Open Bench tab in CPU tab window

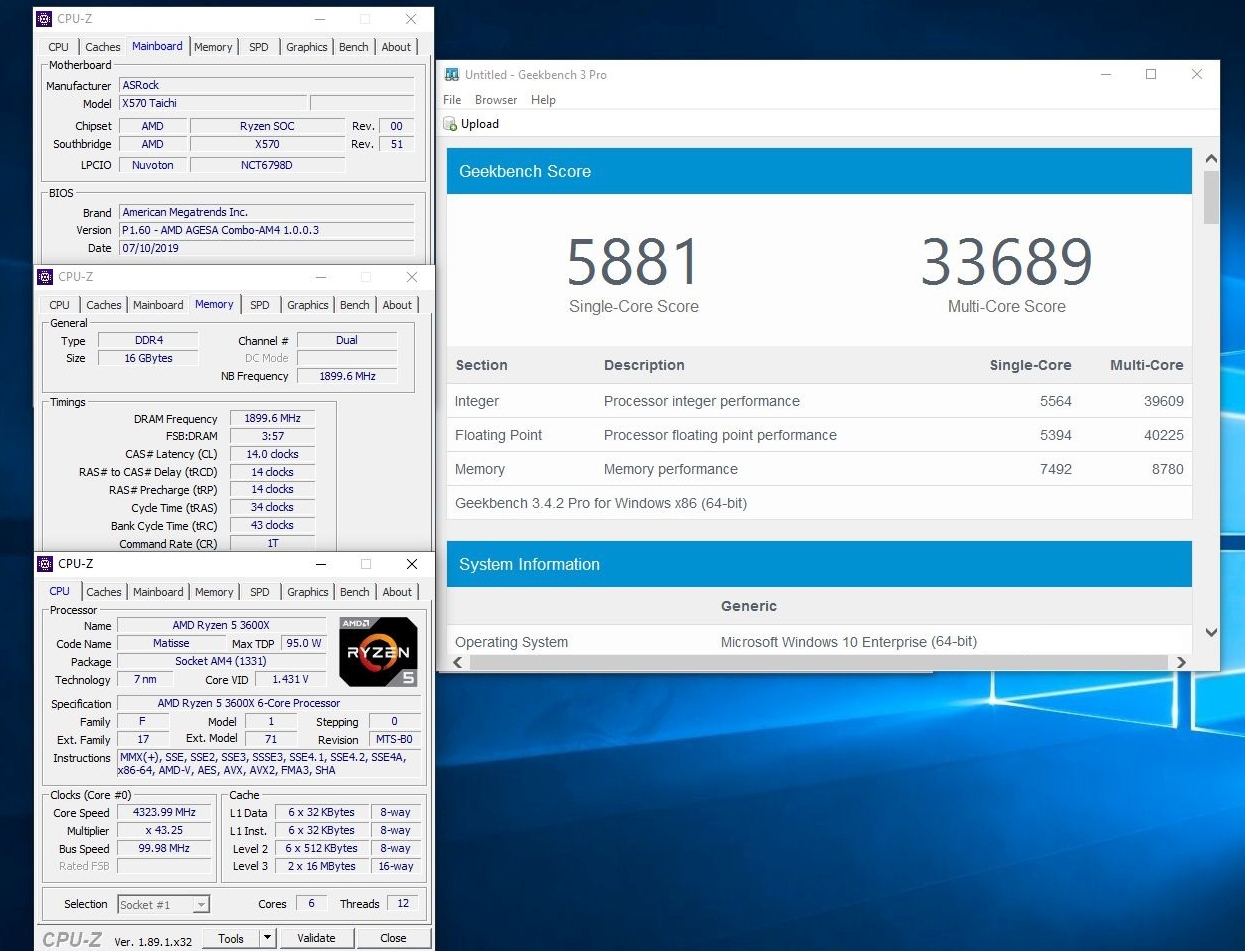pyautogui.click(x=355, y=592)
